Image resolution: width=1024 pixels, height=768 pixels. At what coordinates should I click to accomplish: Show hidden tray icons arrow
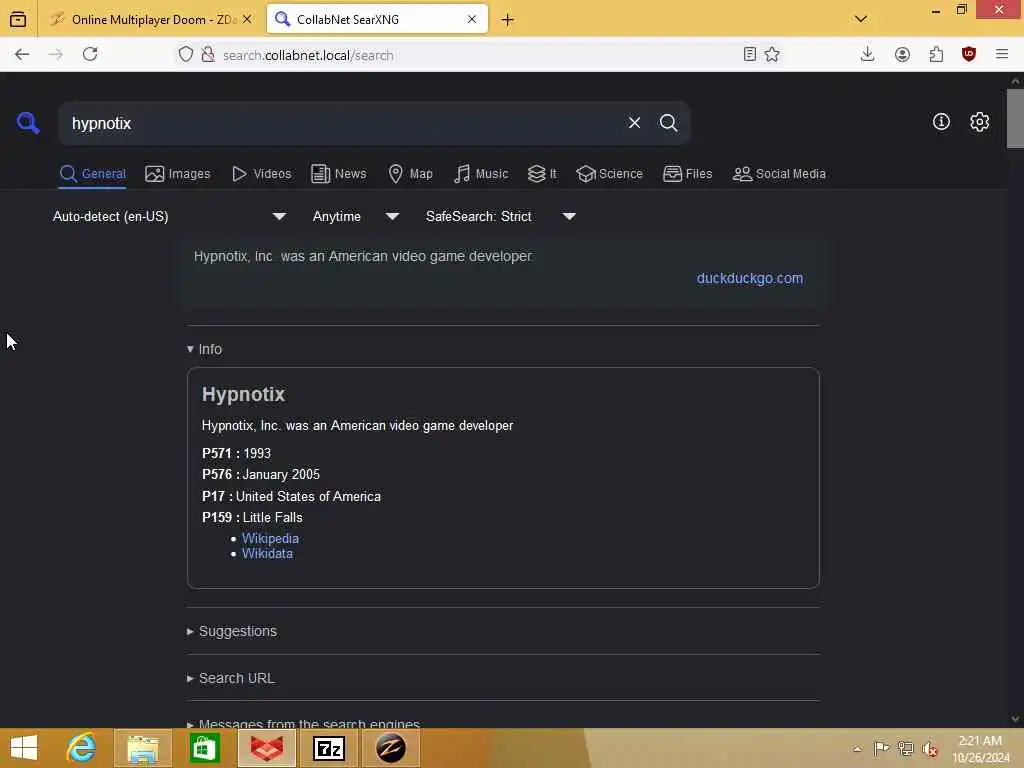tap(857, 749)
